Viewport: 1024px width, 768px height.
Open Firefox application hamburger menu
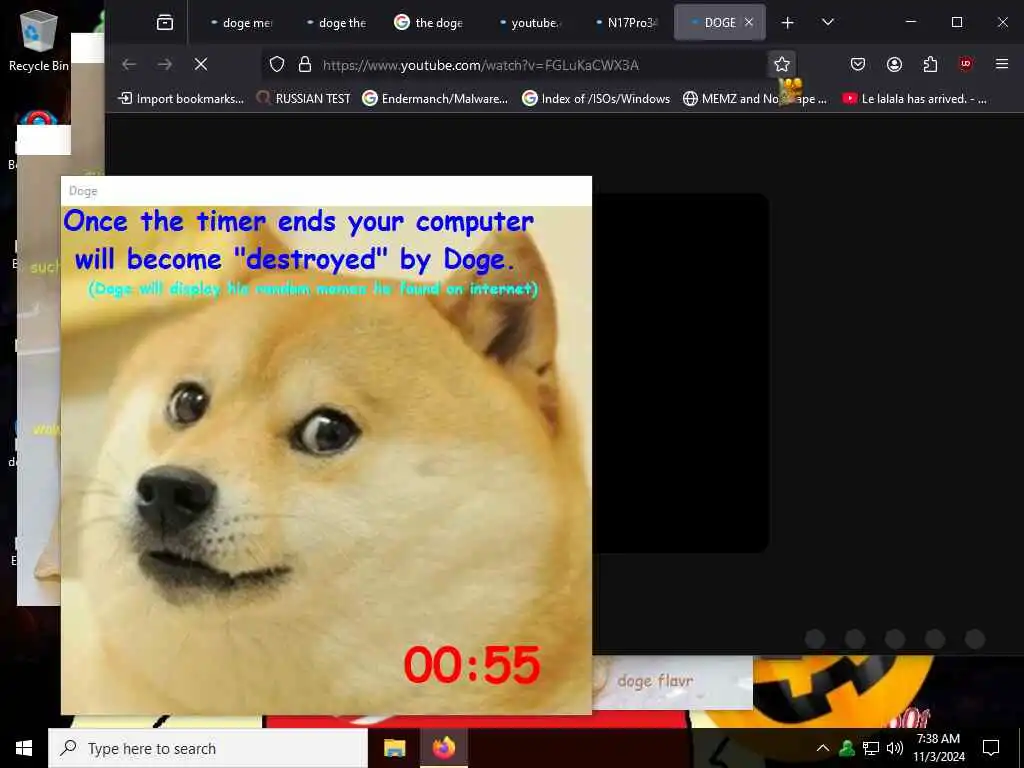pyautogui.click(x=1002, y=64)
